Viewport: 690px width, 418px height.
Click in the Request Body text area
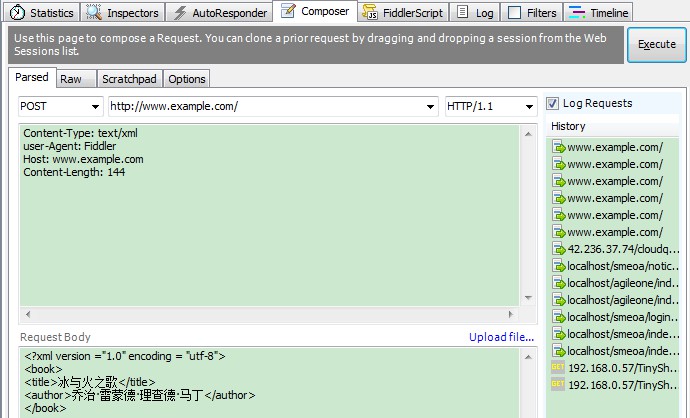tap(269, 382)
